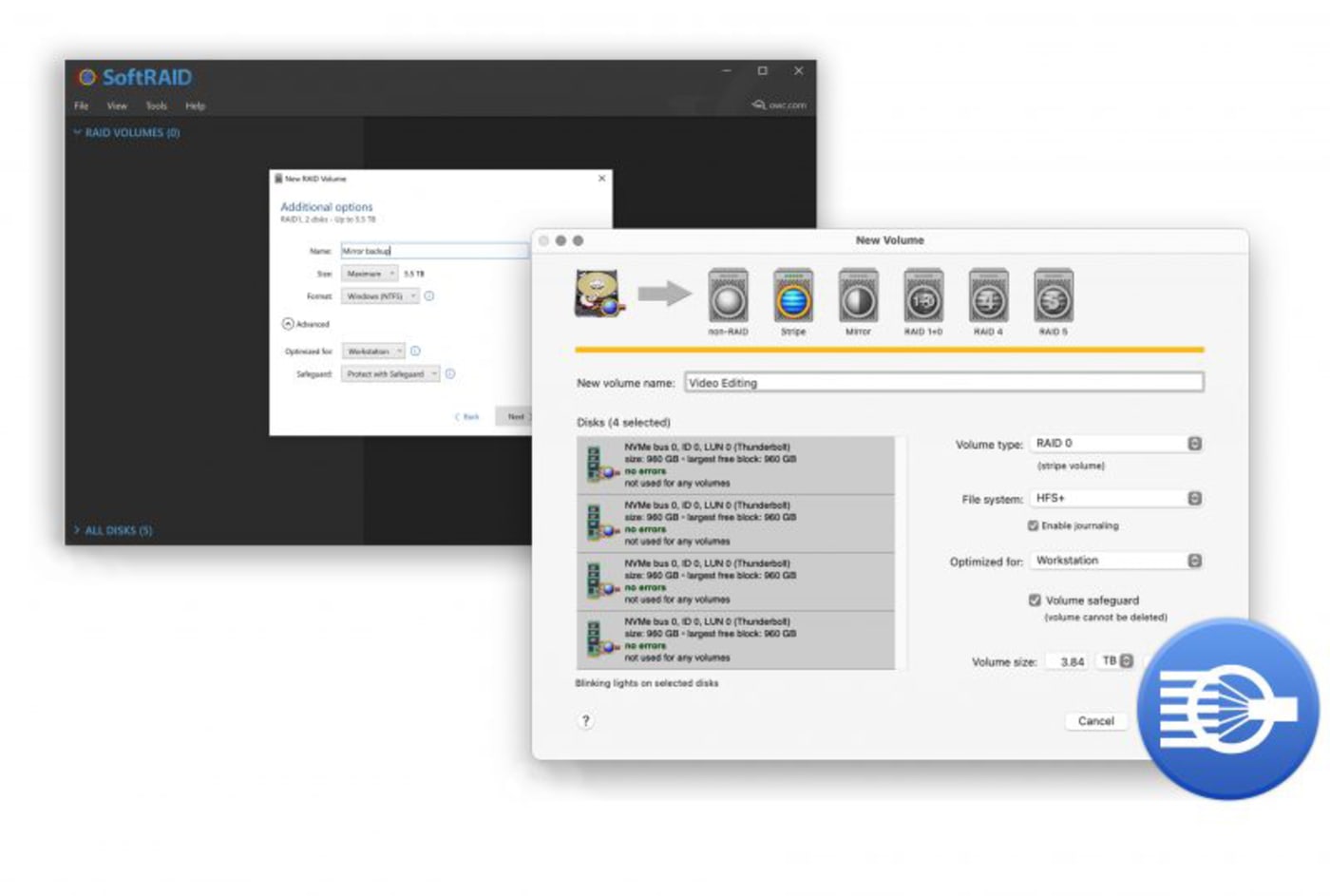
Task: Click the info icon beside the Safeguard dropdown
Action: coord(450,374)
